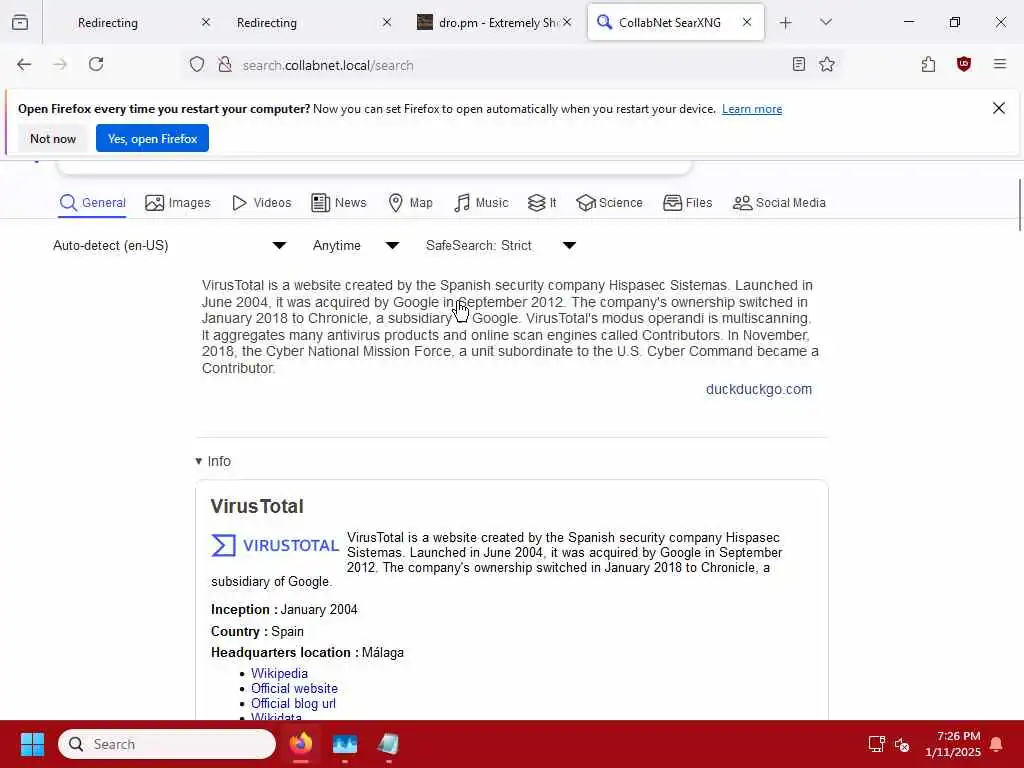The height and width of the screenshot is (768, 1024).
Task: Click the browser forward arrow
Action: coord(60,64)
